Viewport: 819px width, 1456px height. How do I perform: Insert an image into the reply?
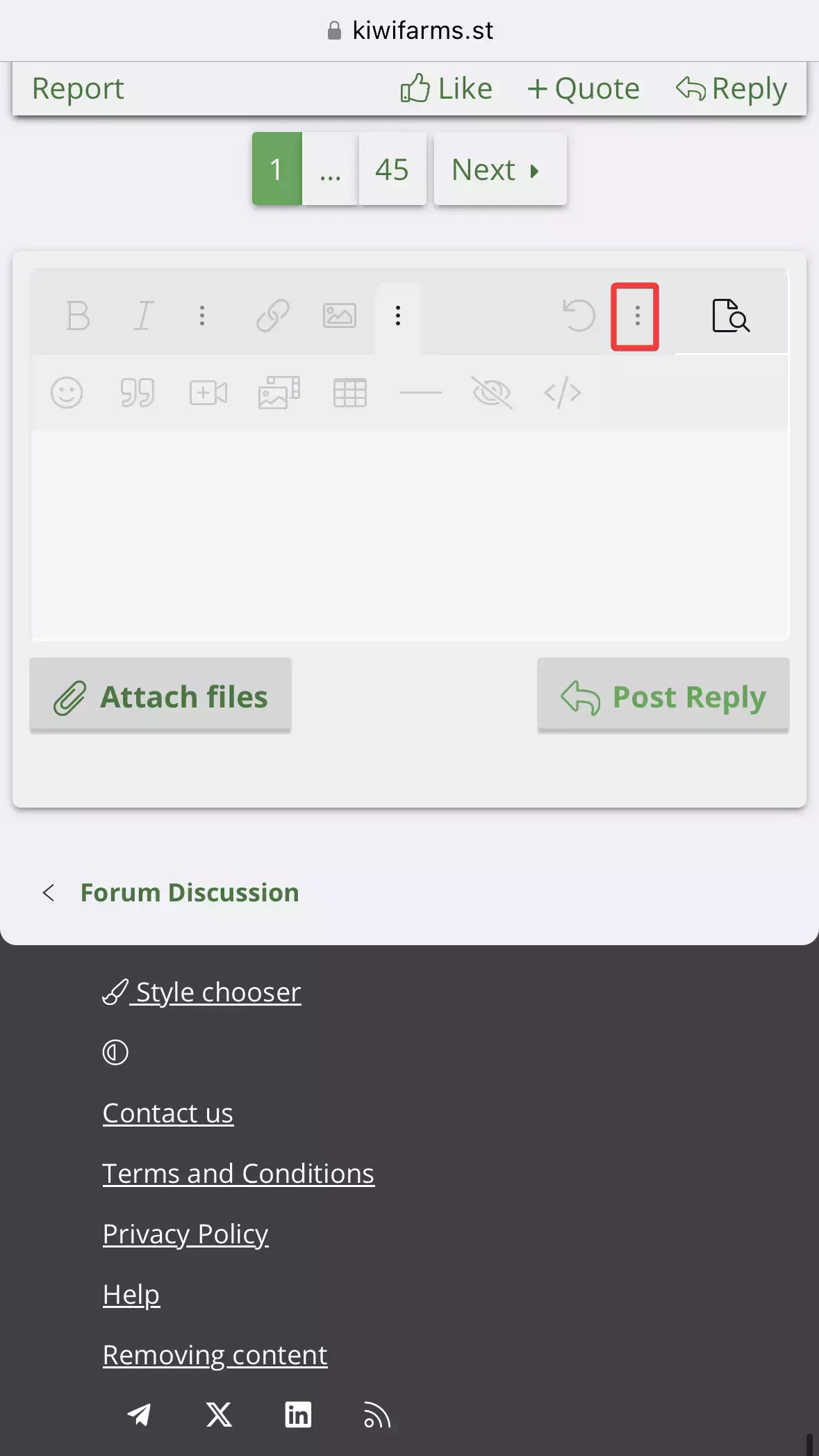(340, 316)
